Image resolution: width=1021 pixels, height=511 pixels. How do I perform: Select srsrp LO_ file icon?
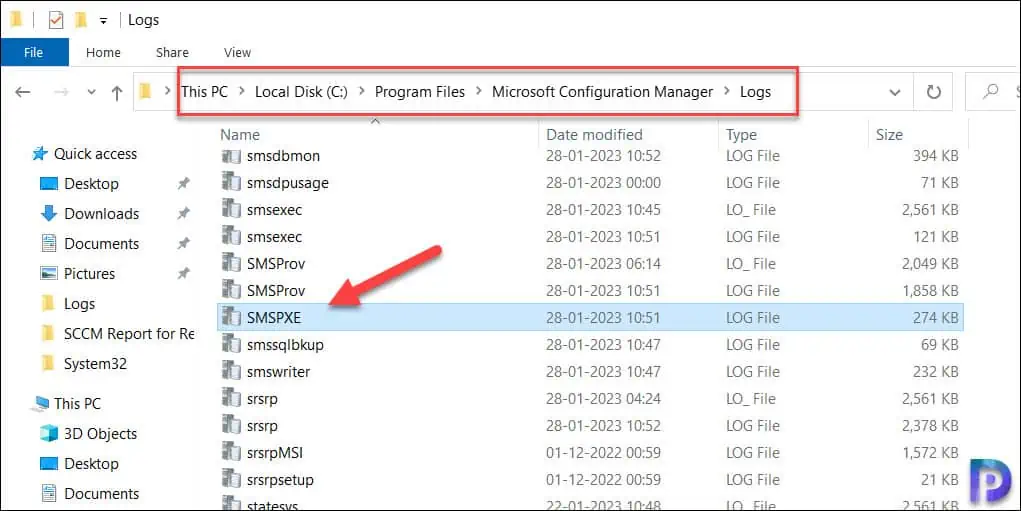click(x=231, y=398)
